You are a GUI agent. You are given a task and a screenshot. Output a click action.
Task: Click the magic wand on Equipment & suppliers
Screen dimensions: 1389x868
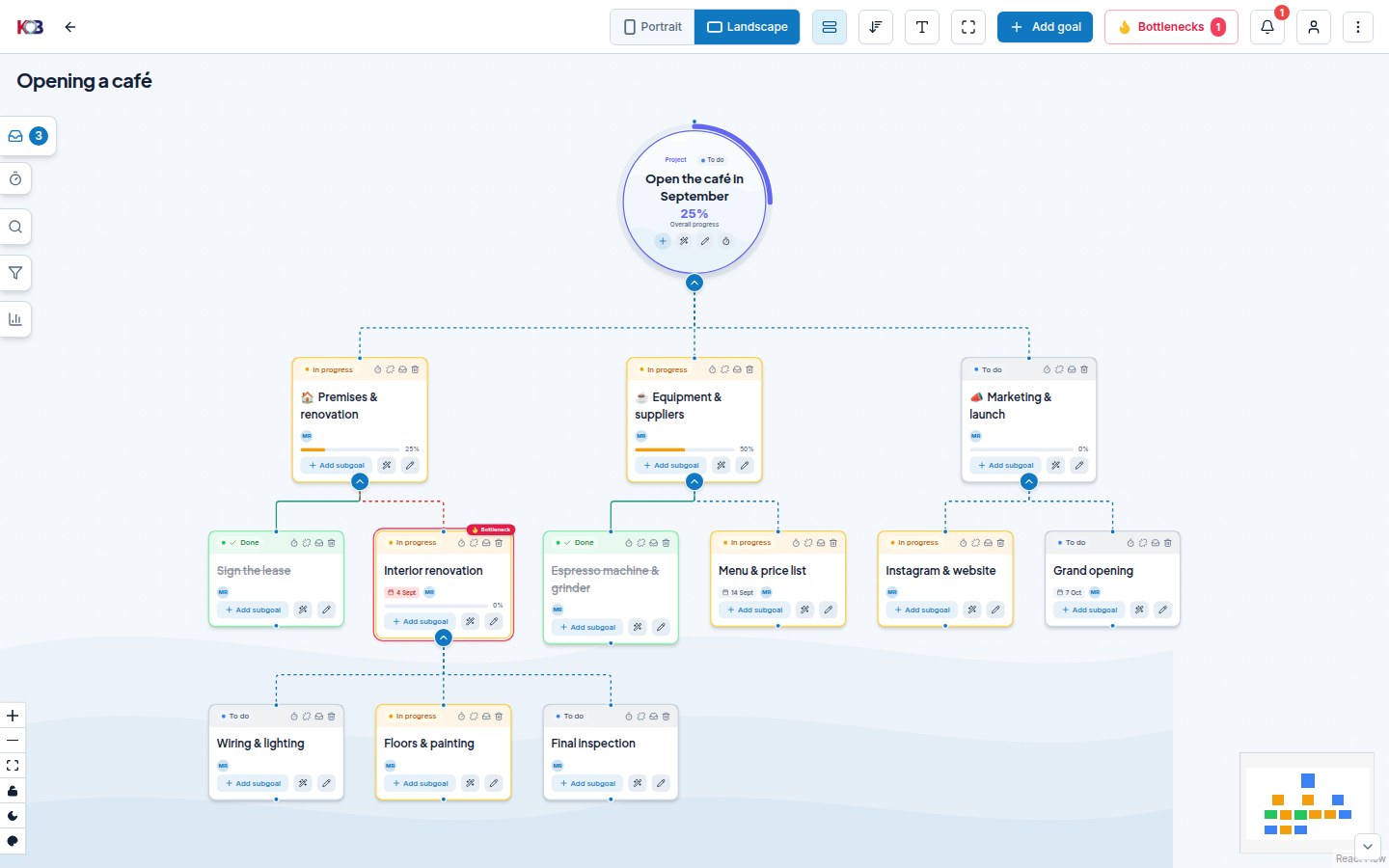(722, 465)
